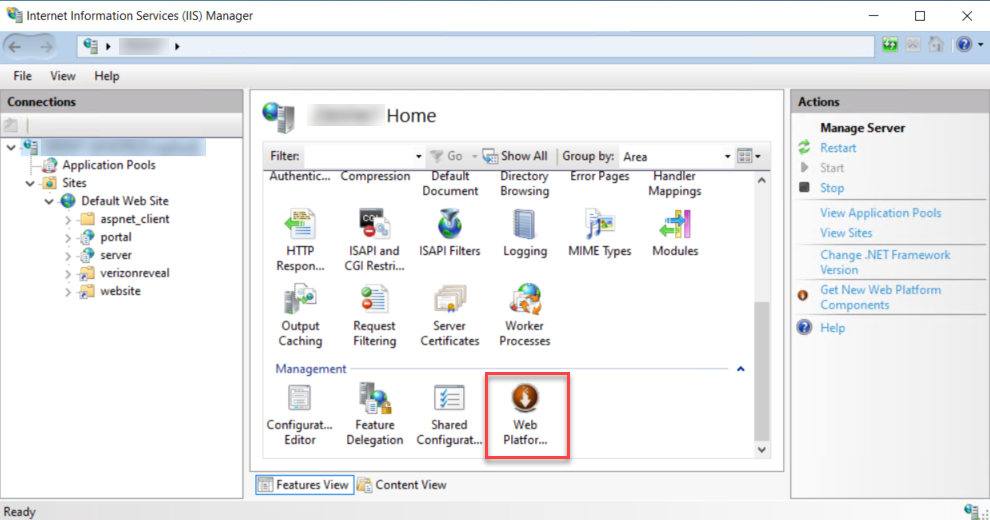The height and width of the screenshot is (520, 990).
Task: Click the Connections pane connect icon
Action: coord(11,125)
